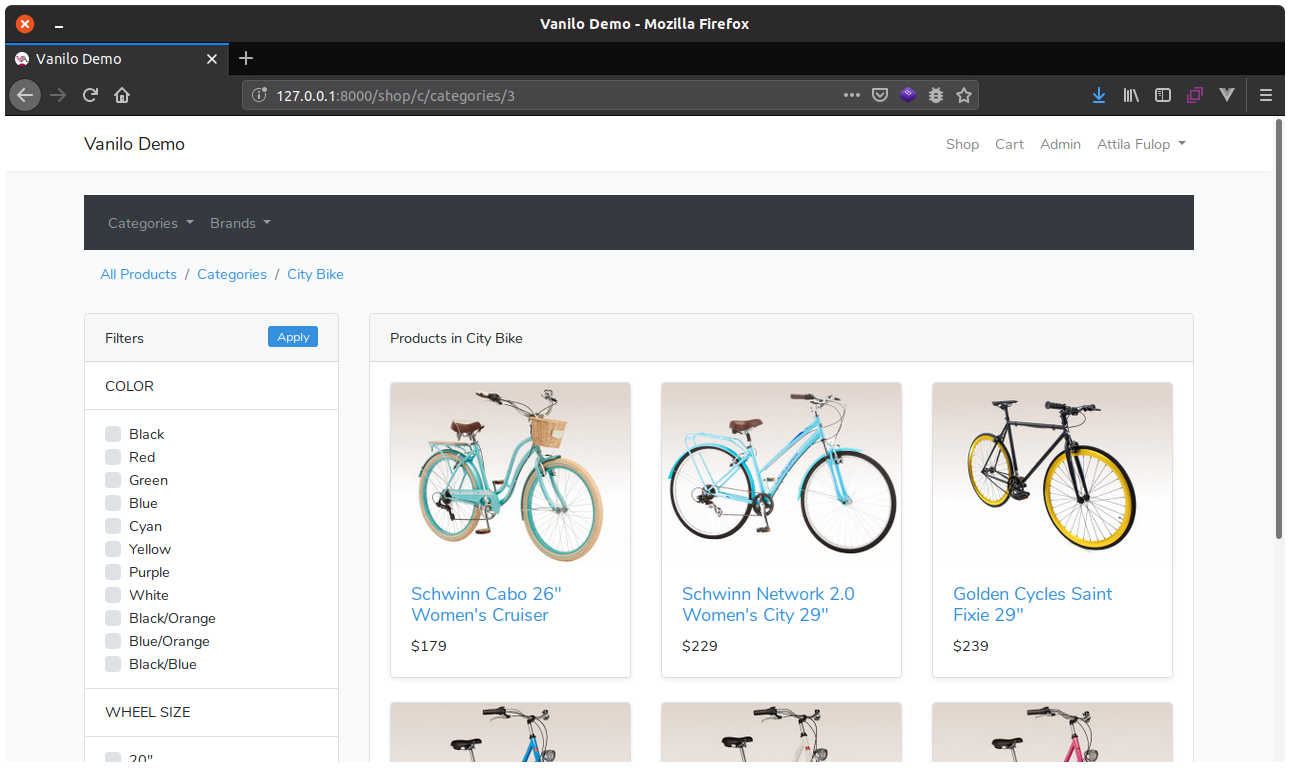Select the Vanilo Demo browser tab
This screenshot has width=1294, height=771.
117,59
